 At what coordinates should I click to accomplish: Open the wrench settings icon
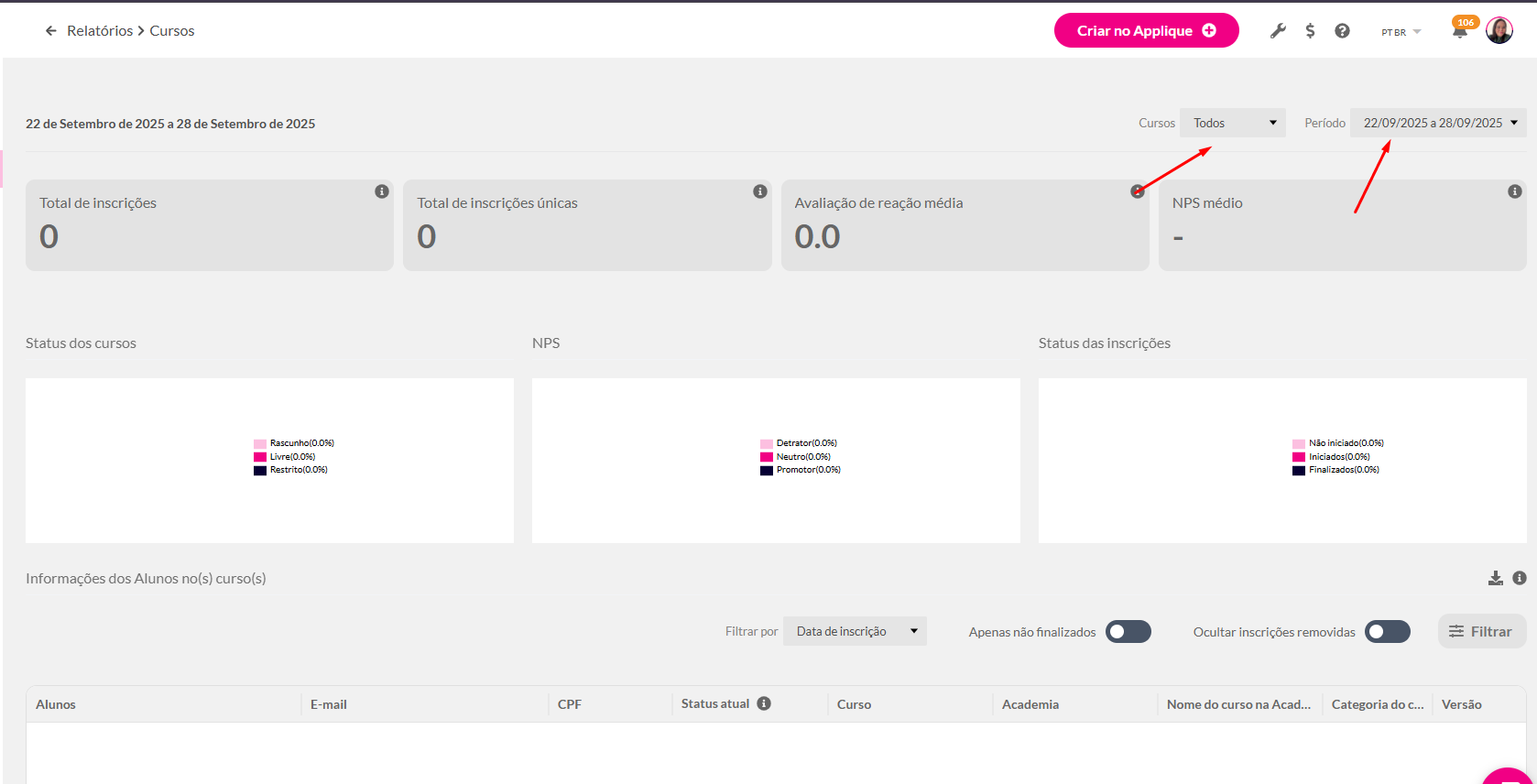1278,31
